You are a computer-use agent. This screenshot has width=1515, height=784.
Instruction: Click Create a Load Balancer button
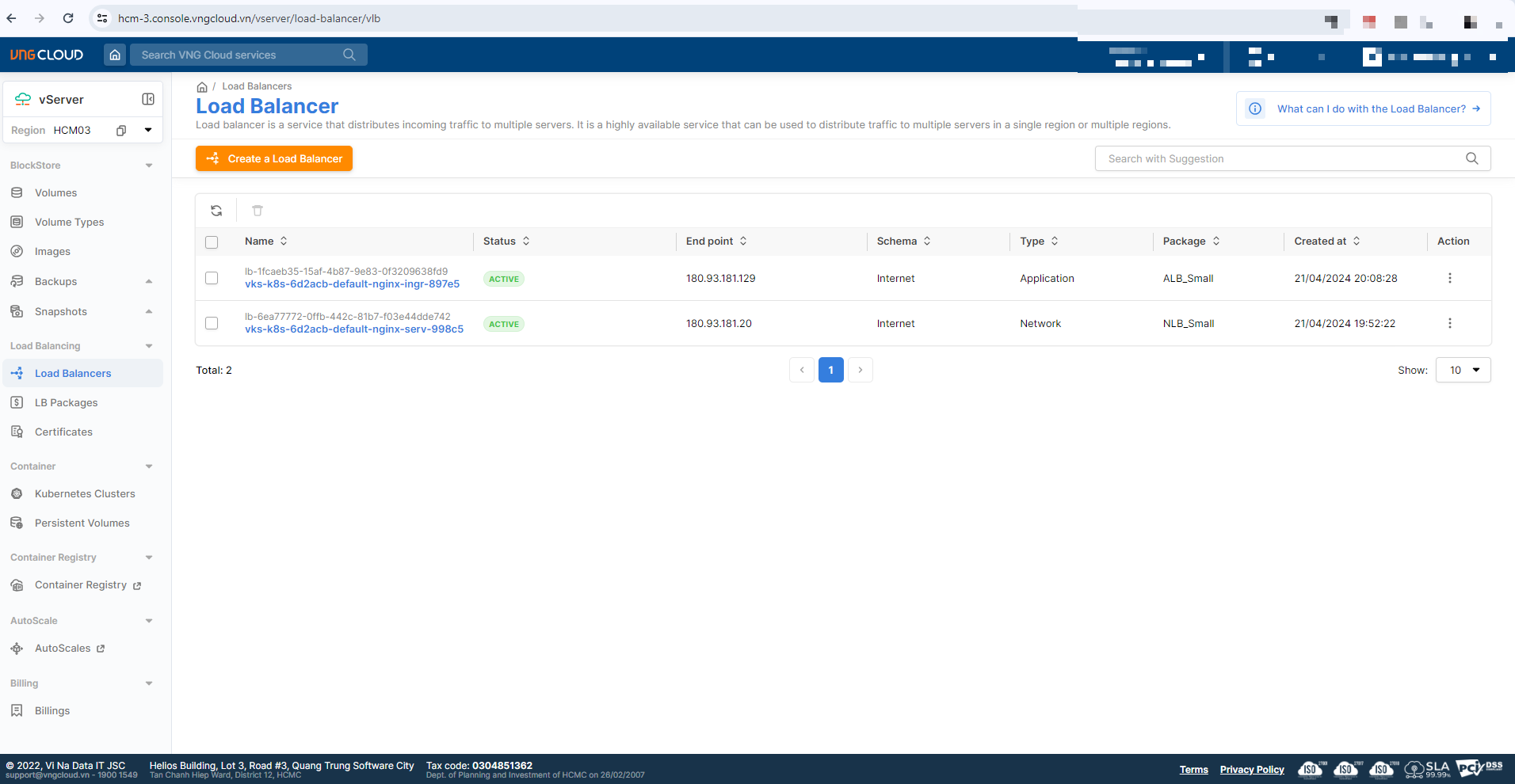point(274,158)
